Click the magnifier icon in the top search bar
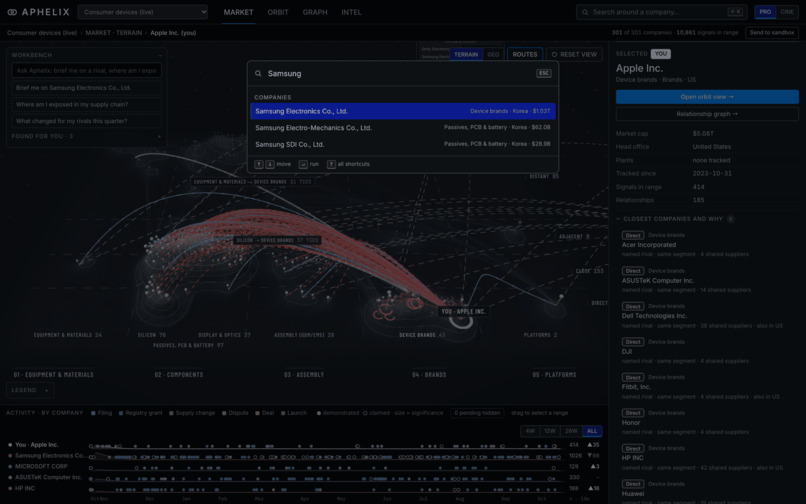Screen dimensions: 806x504 [585, 12]
